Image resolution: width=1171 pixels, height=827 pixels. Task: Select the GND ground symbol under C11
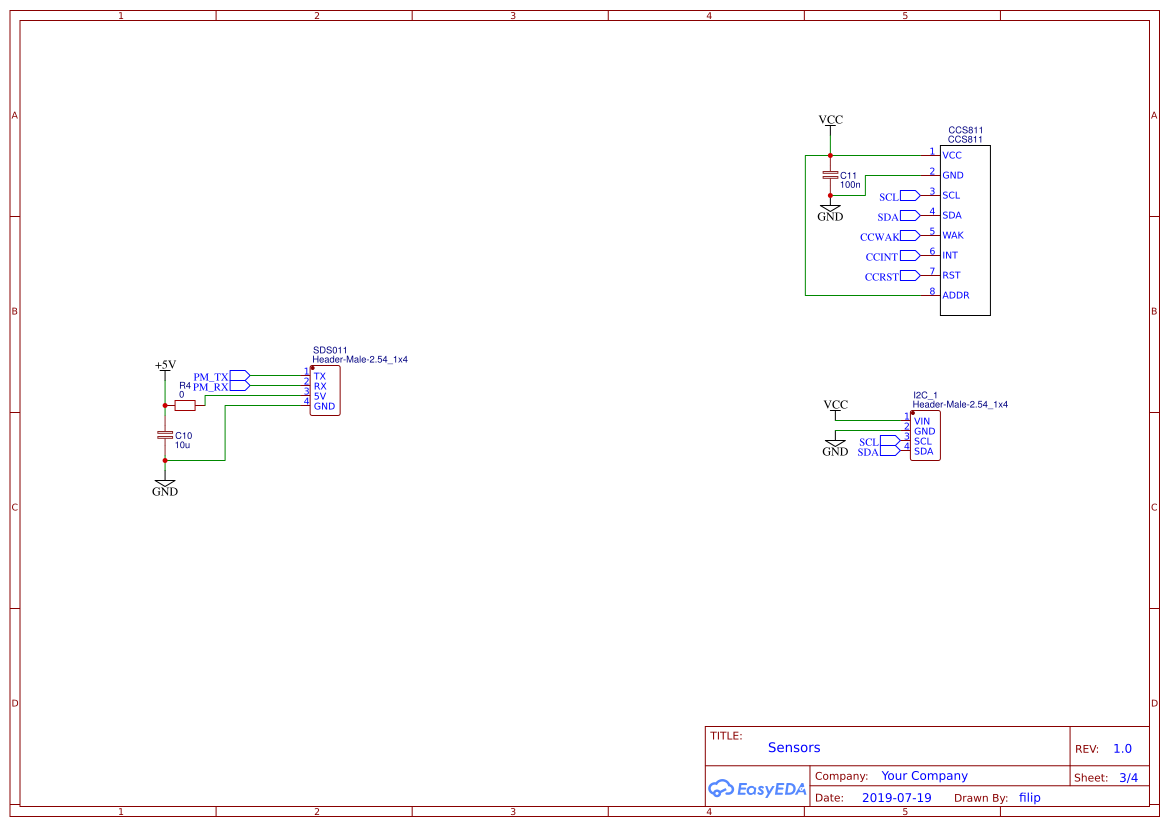(x=829, y=207)
